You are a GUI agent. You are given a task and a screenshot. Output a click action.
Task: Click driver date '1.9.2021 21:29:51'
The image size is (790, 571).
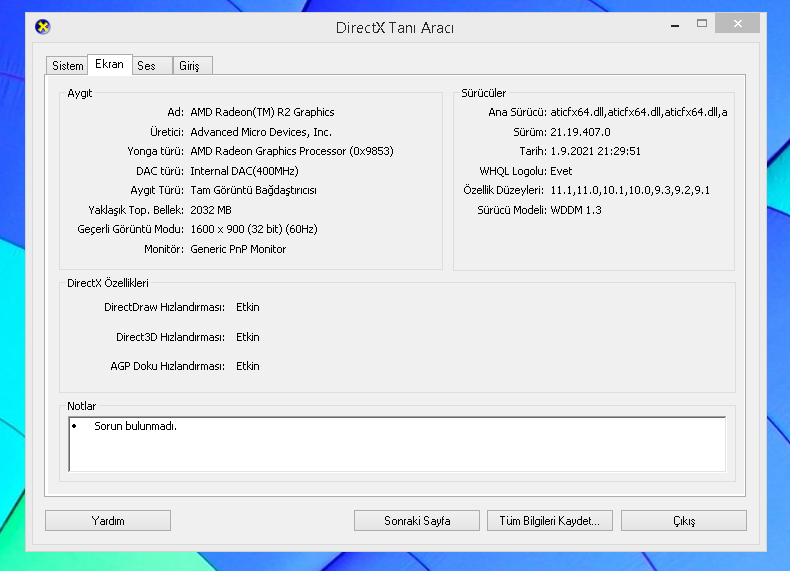coord(596,151)
